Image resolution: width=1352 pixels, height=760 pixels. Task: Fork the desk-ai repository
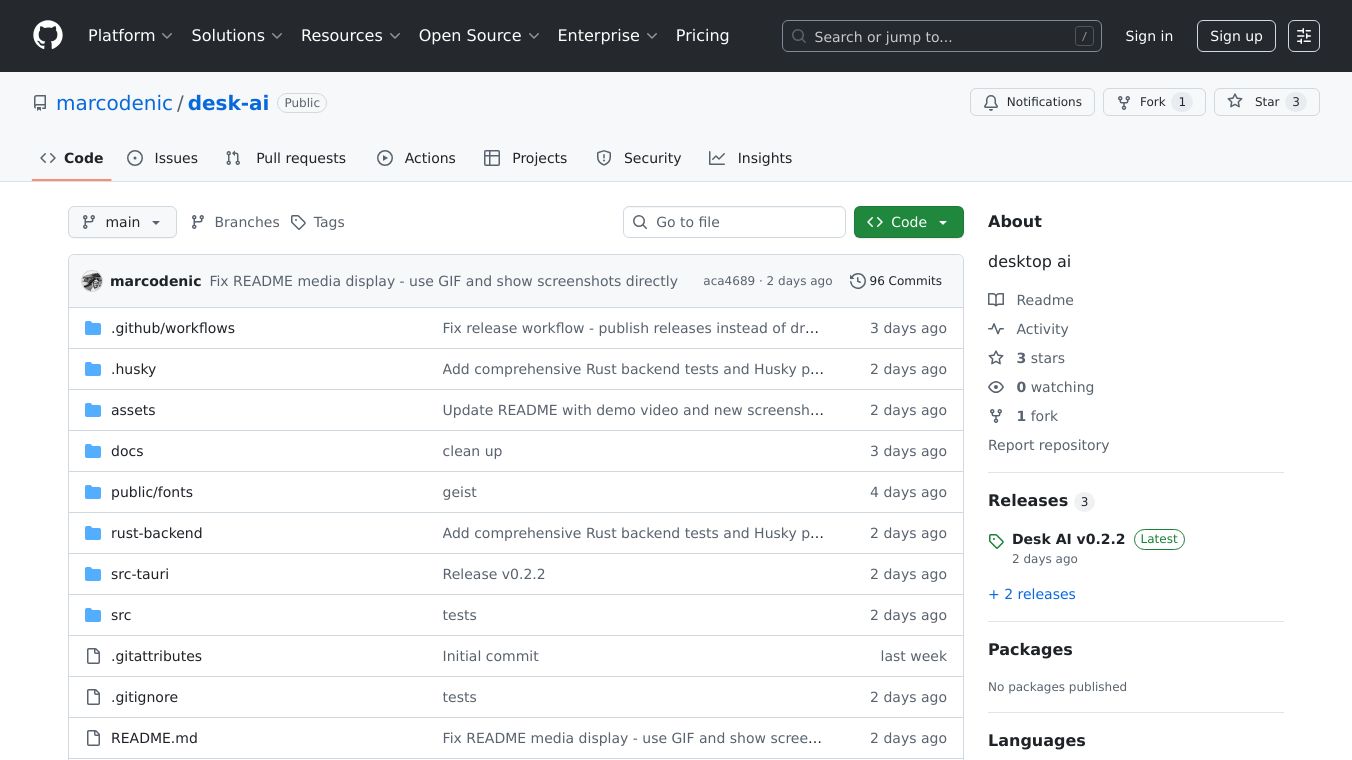point(1153,102)
